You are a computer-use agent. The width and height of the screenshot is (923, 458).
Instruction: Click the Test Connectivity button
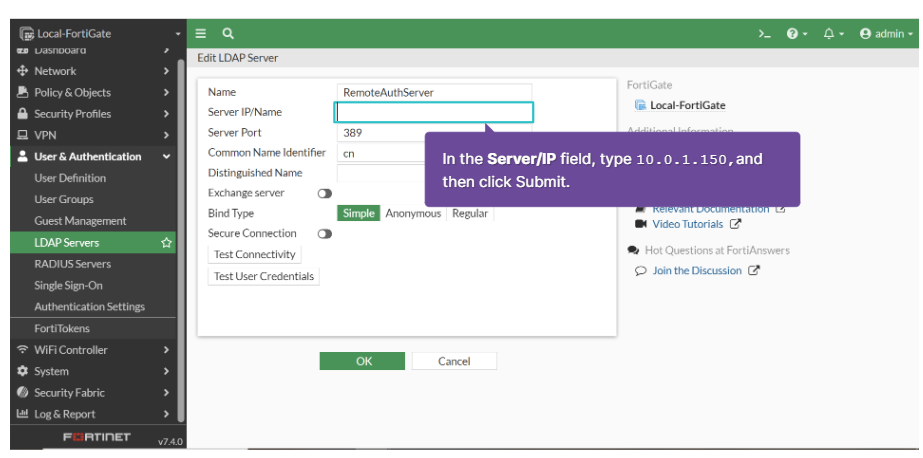pyautogui.click(x=254, y=254)
